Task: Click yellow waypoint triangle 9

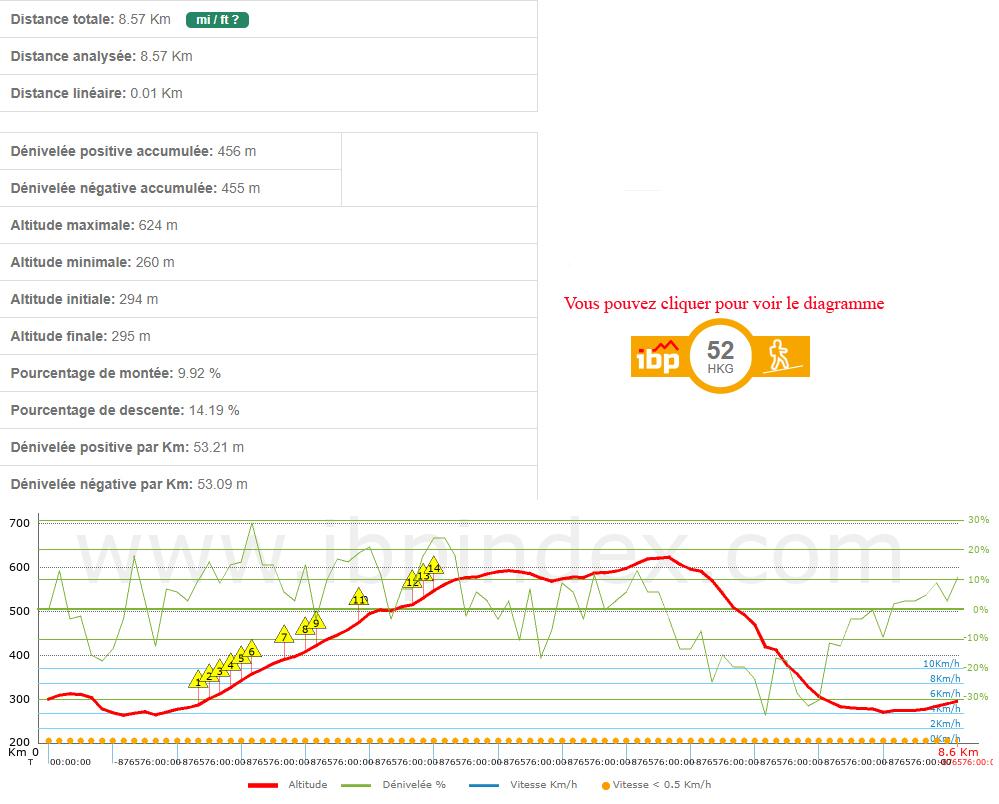Action: [316, 621]
